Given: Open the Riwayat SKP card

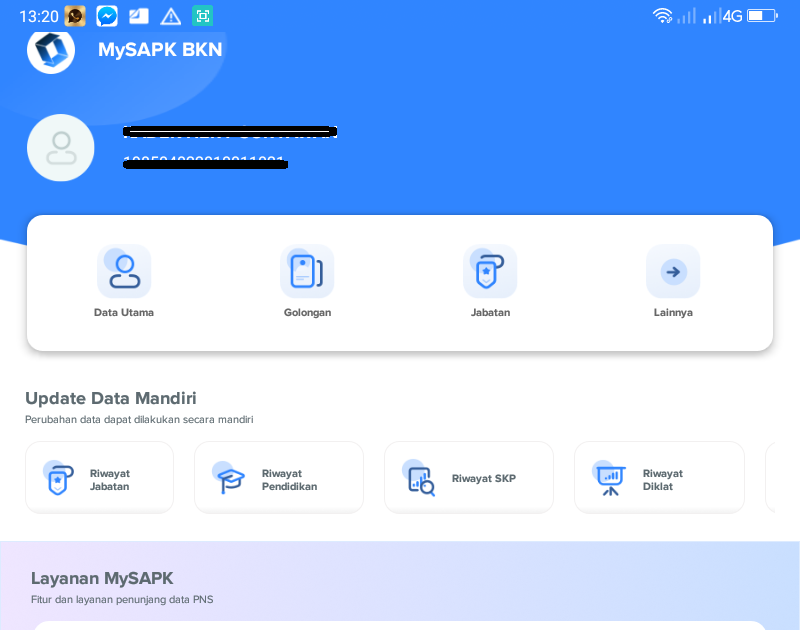Looking at the screenshot, I should [x=468, y=477].
